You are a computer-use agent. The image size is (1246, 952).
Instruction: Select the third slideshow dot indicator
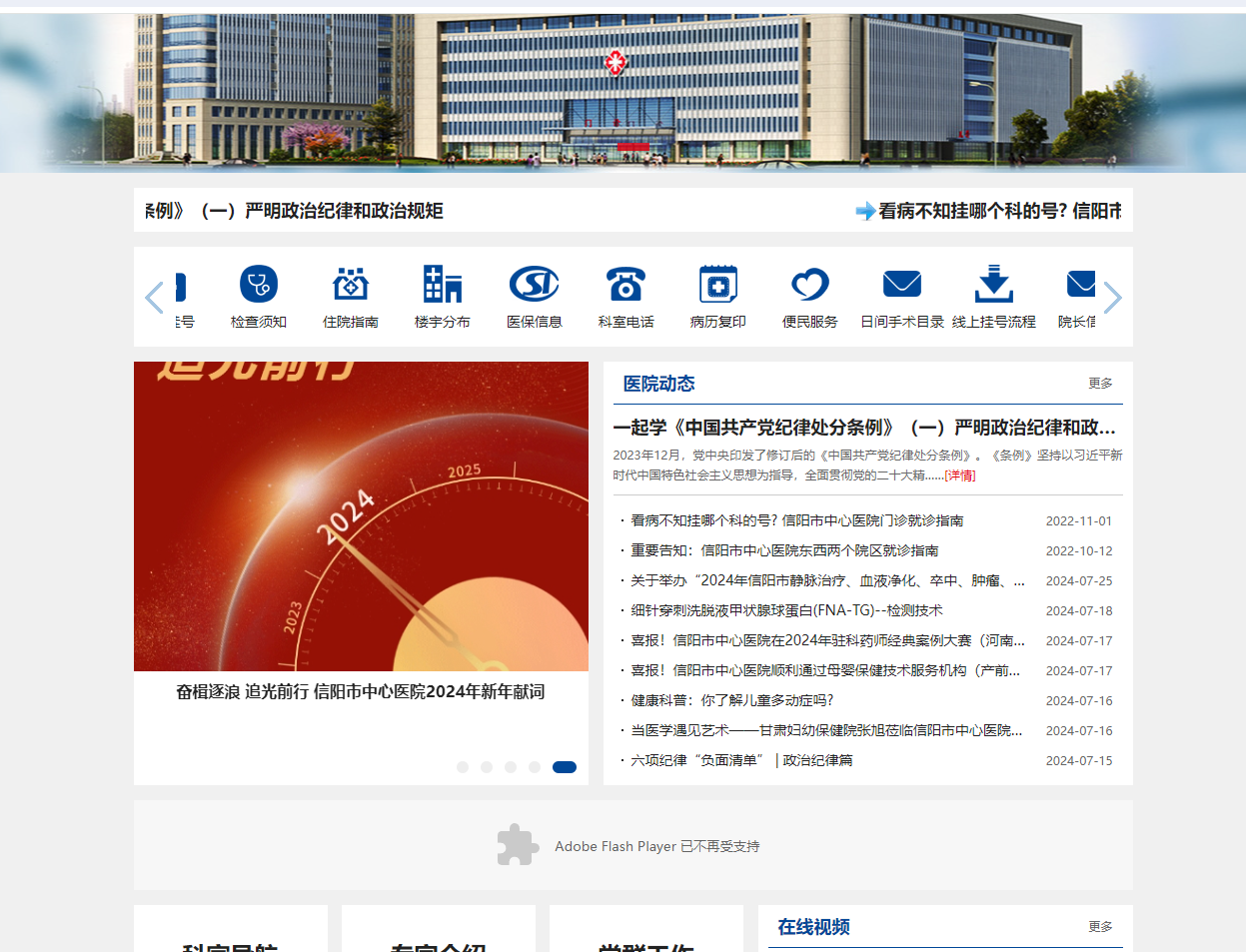pyautogui.click(x=511, y=767)
